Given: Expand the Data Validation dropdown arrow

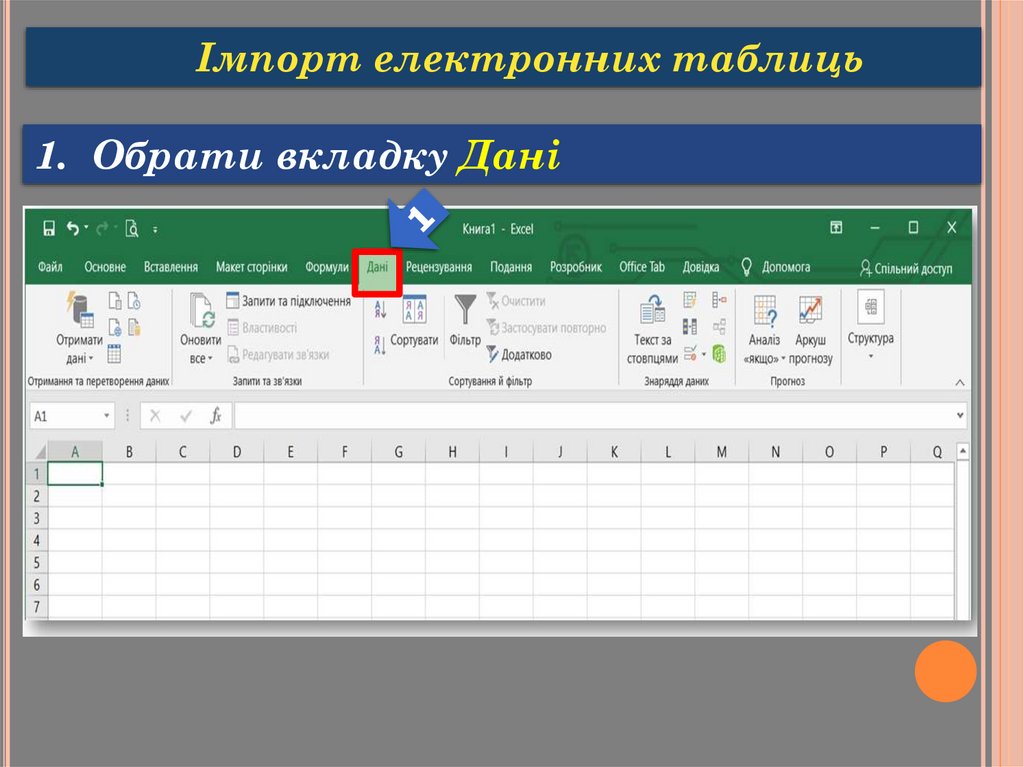Looking at the screenshot, I should coord(704,355).
